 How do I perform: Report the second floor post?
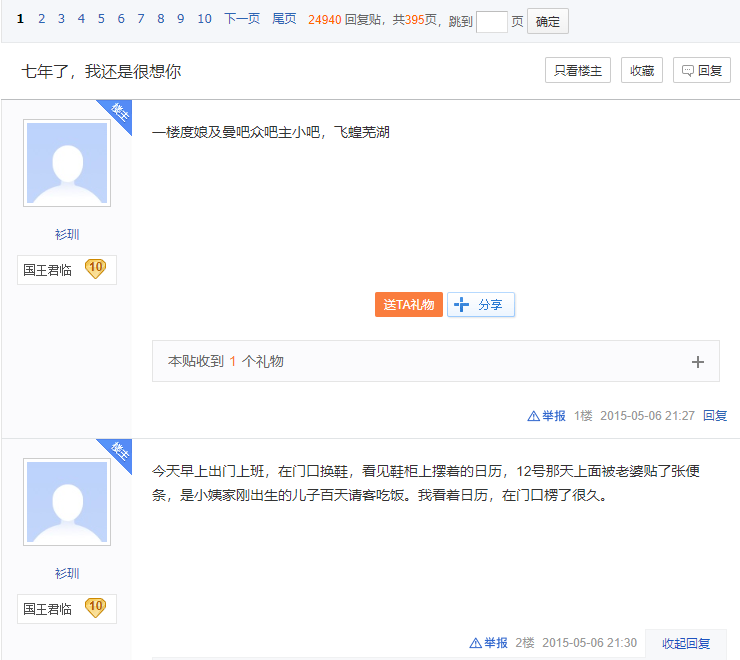pyautogui.click(x=489, y=643)
